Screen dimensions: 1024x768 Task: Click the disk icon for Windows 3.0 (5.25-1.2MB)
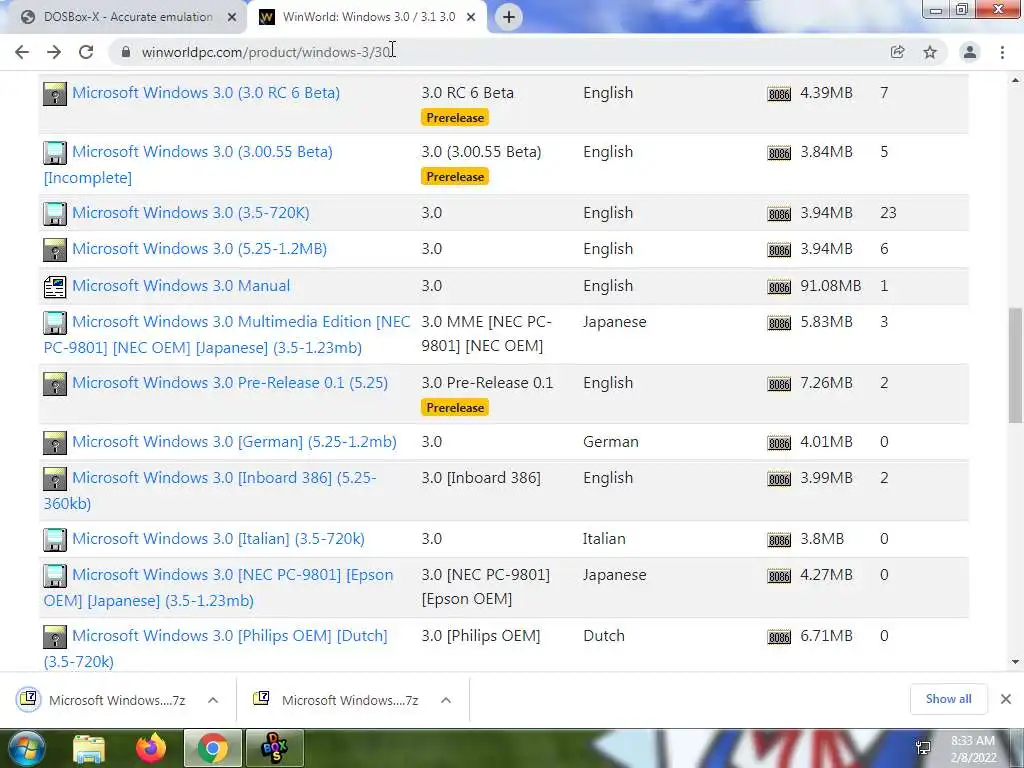[x=55, y=249]
